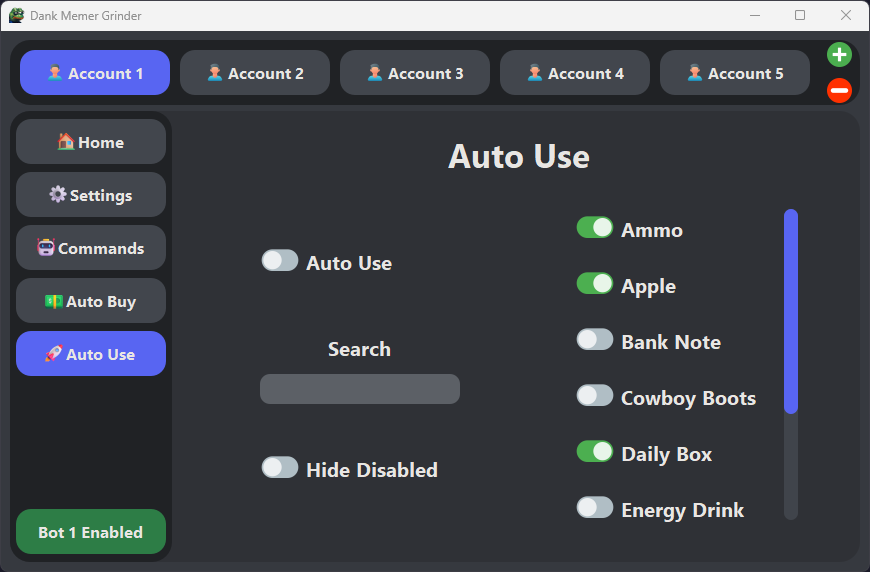Close the Dank Memer Grinder window
The height and width of the screenshot is (572, 870).
pos(846,16)
